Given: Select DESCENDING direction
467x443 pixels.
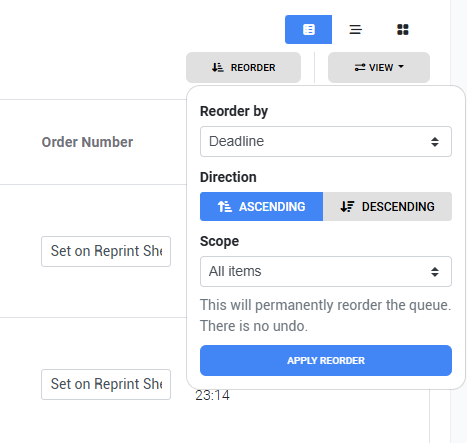Looking at the screenshot, I should coord(387,206).
